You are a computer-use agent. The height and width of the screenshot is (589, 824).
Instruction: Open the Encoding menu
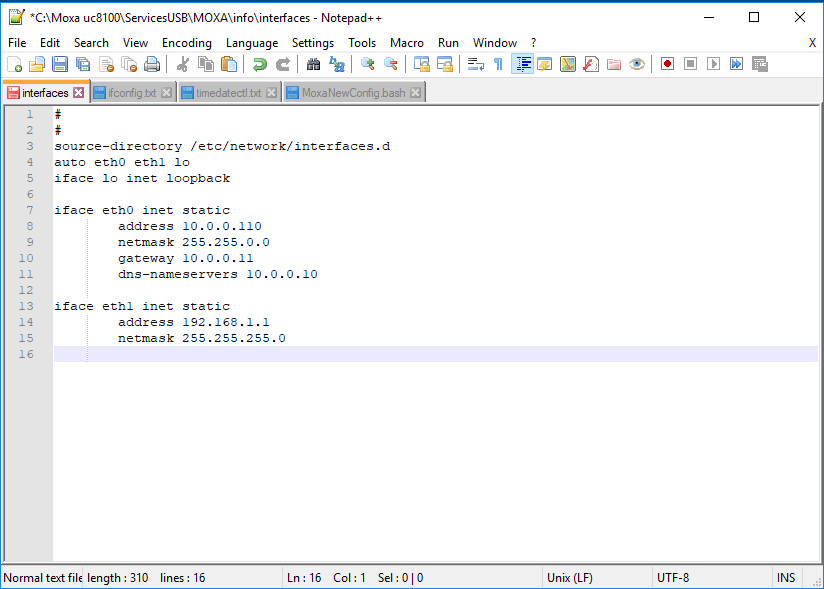pyautogui.click(x=186, y=43)
